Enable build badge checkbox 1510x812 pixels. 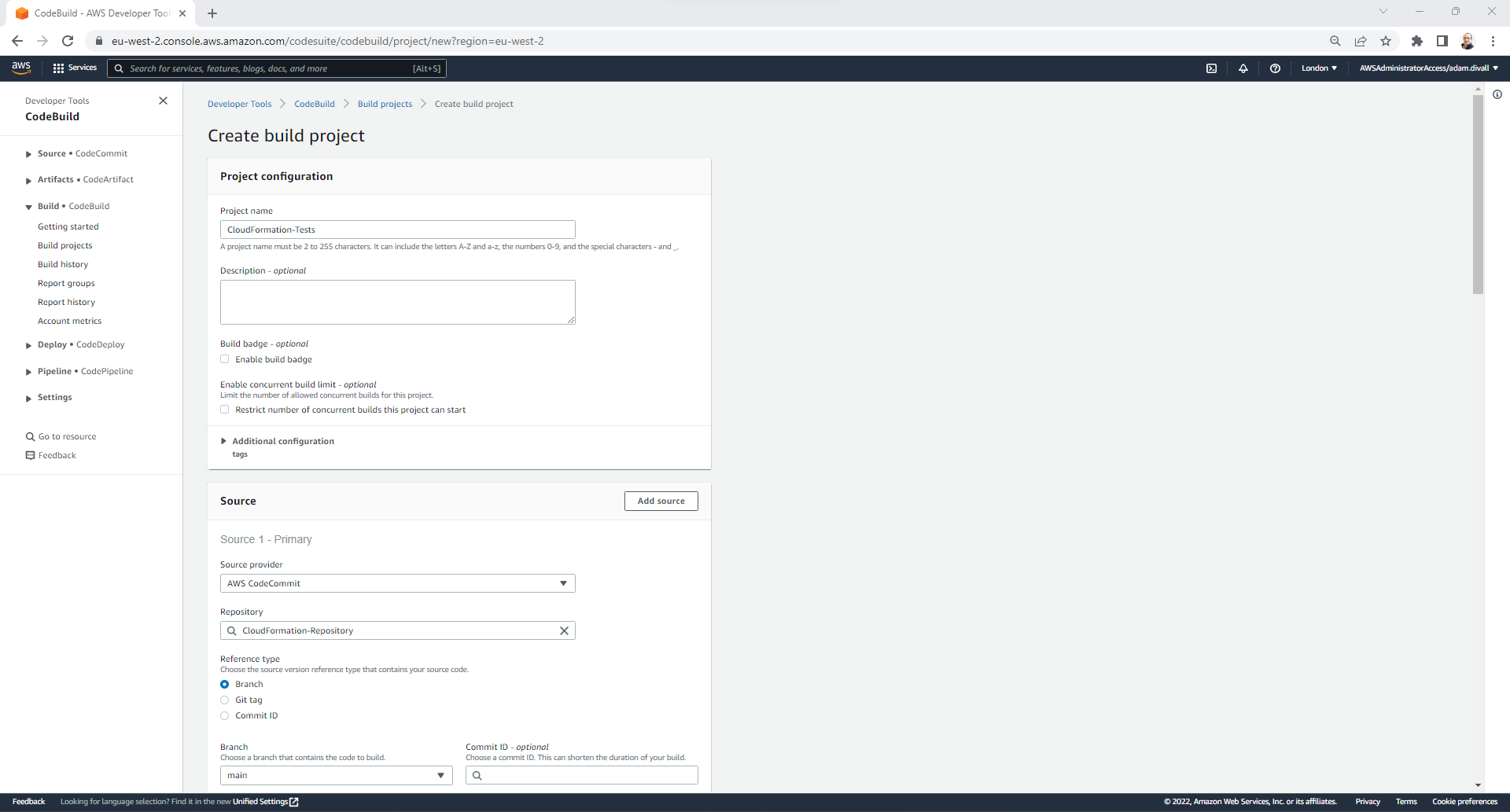[x=225, y=359]
